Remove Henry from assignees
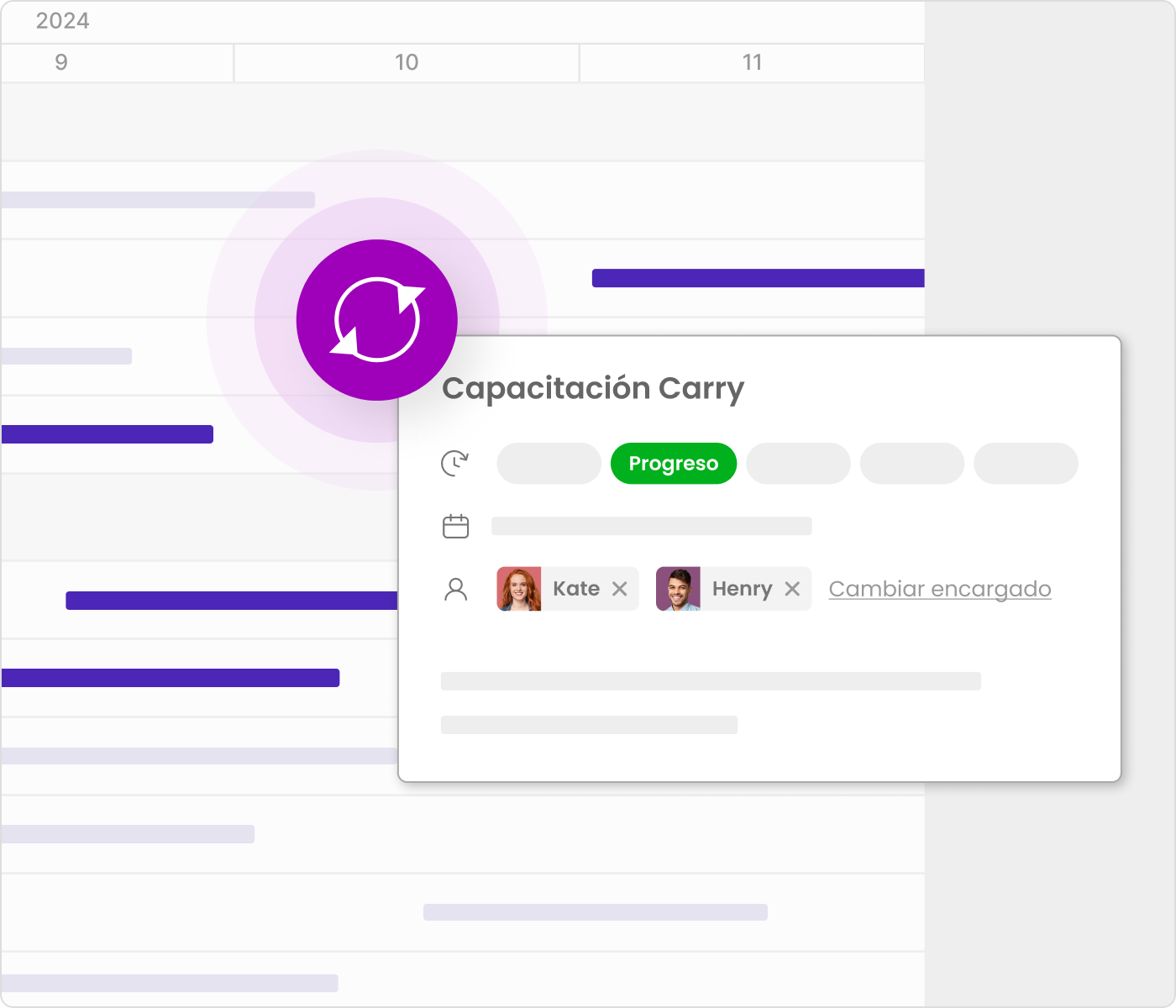Screen dimensions: 1176x1008 [792, 589]
